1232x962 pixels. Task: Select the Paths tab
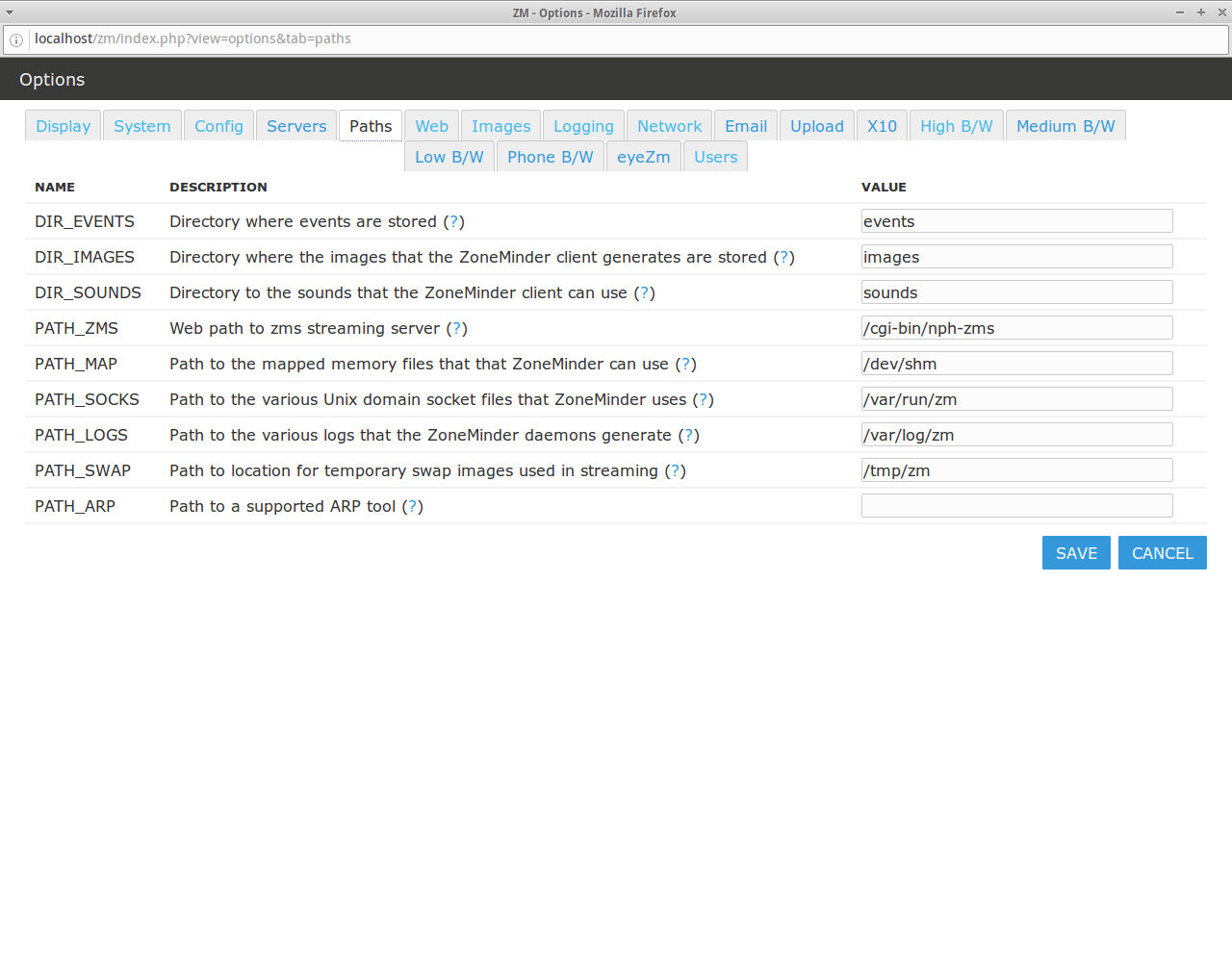click(x=371, y=126)
